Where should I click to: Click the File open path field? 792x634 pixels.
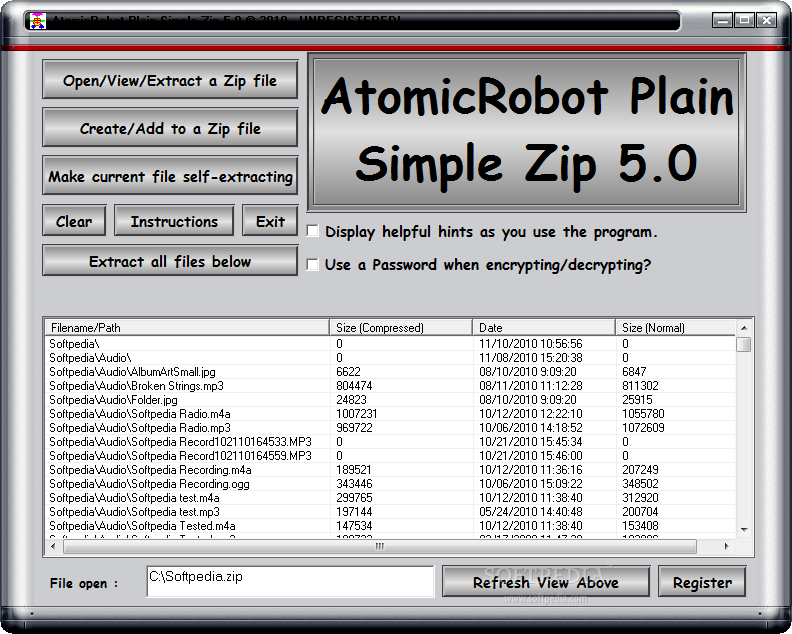pos(290,581)
